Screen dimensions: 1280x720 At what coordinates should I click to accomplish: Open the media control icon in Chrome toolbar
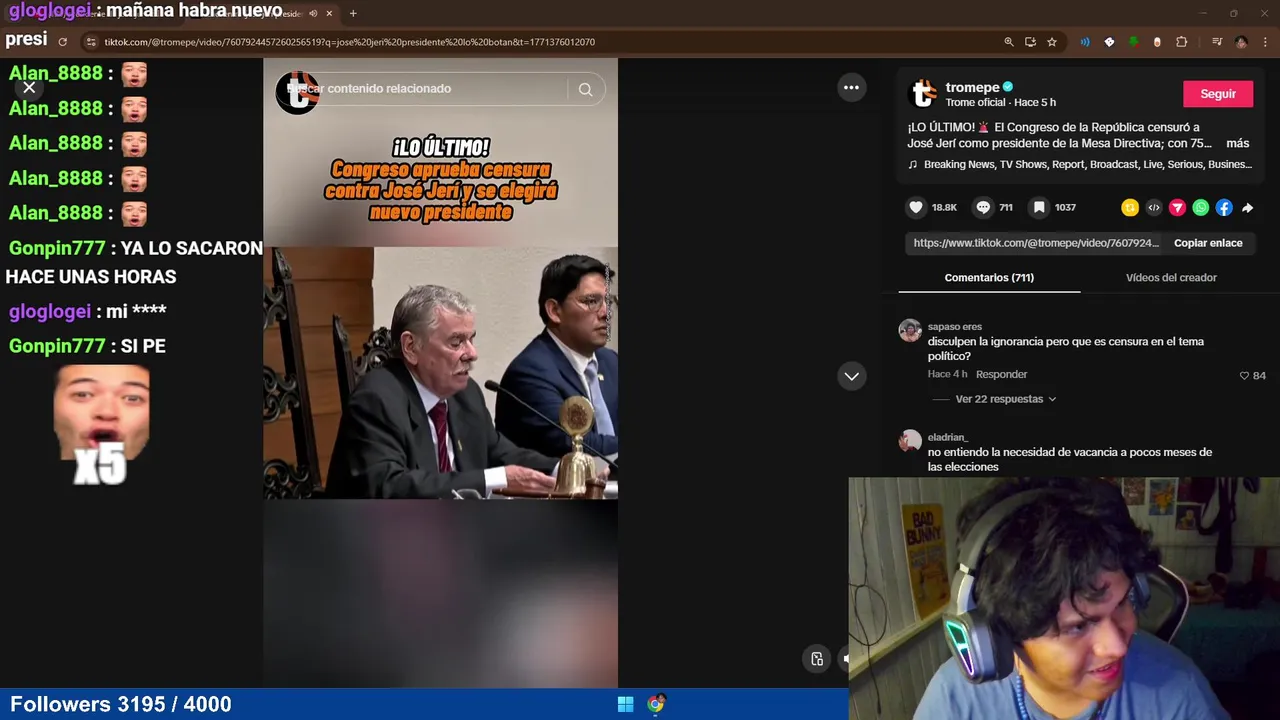(x=1217, y=42)
